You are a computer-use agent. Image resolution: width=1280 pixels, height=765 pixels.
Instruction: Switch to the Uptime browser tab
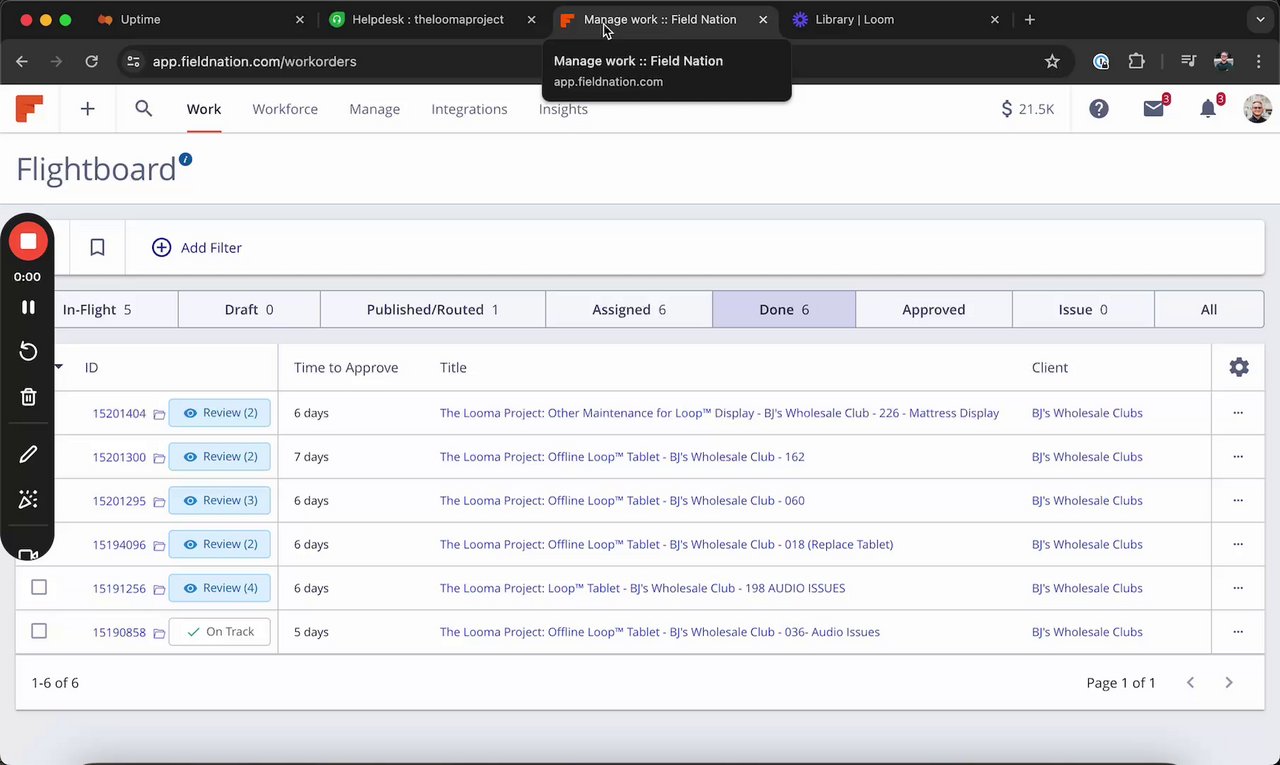pos(202,20)
